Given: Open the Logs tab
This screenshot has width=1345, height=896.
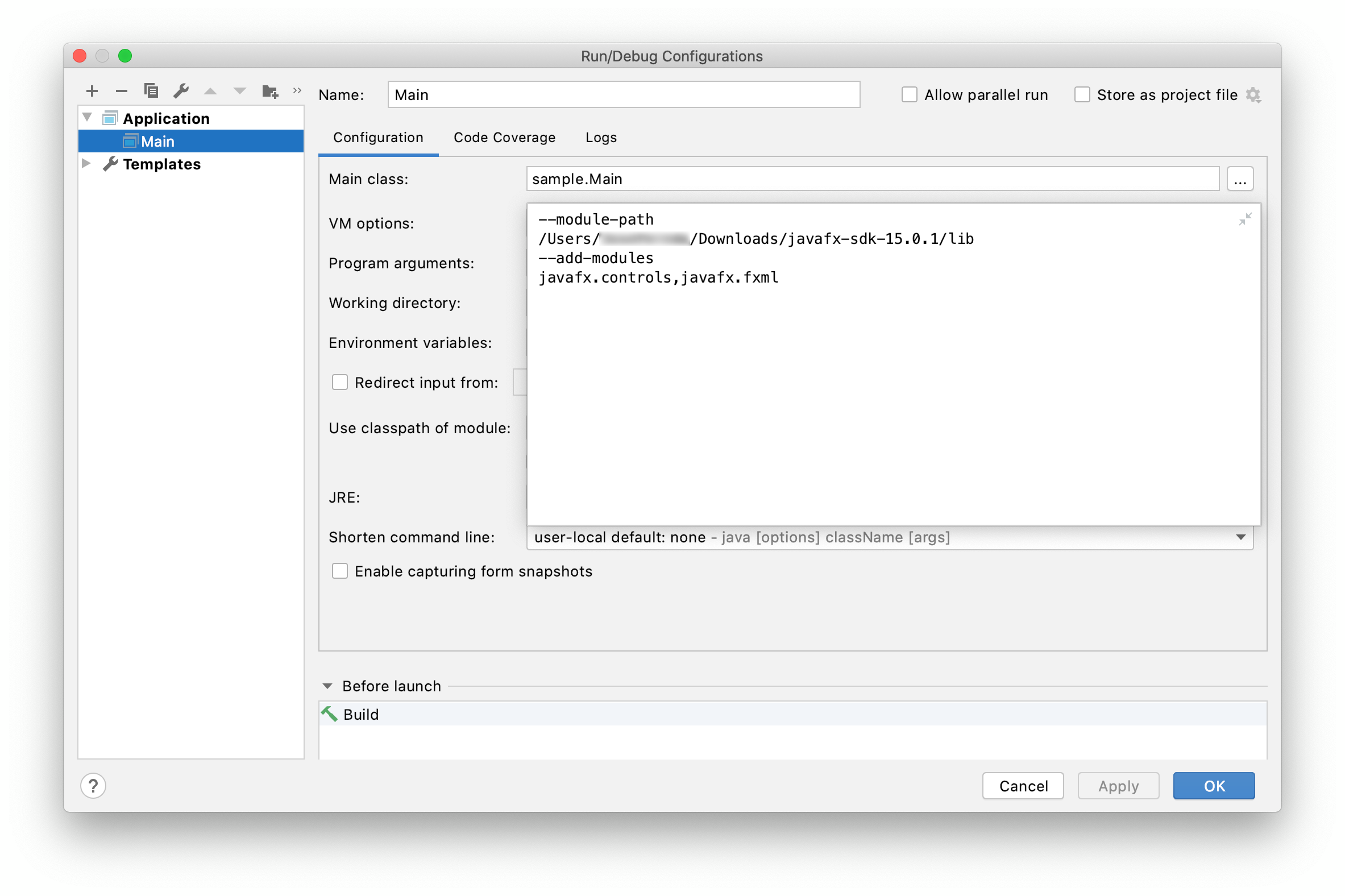Looking at the screenshot, I should pyautogui.click(x=600, y=138).
